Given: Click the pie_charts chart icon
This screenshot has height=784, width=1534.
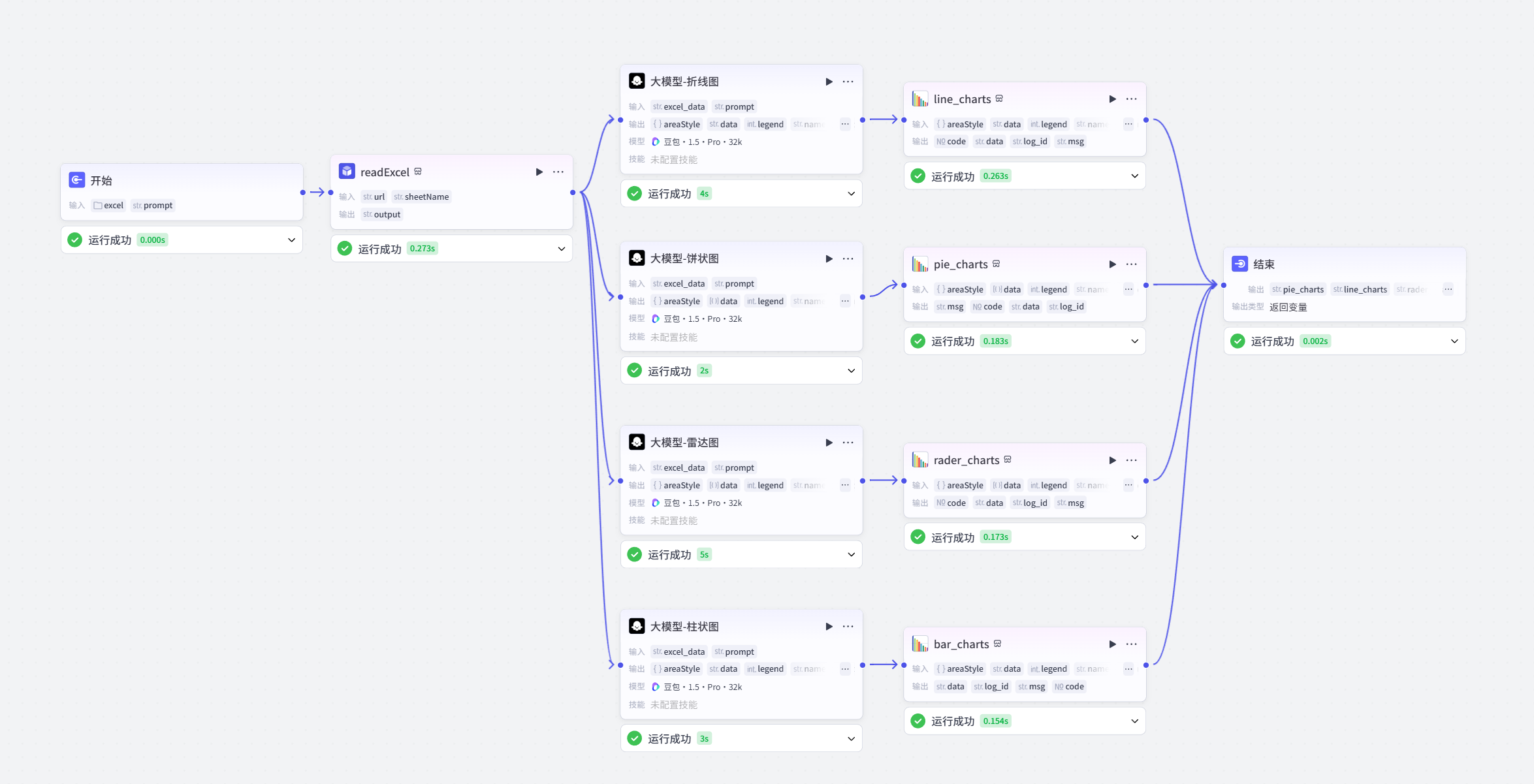Looking at the screenshot, I should pos(919,264).
